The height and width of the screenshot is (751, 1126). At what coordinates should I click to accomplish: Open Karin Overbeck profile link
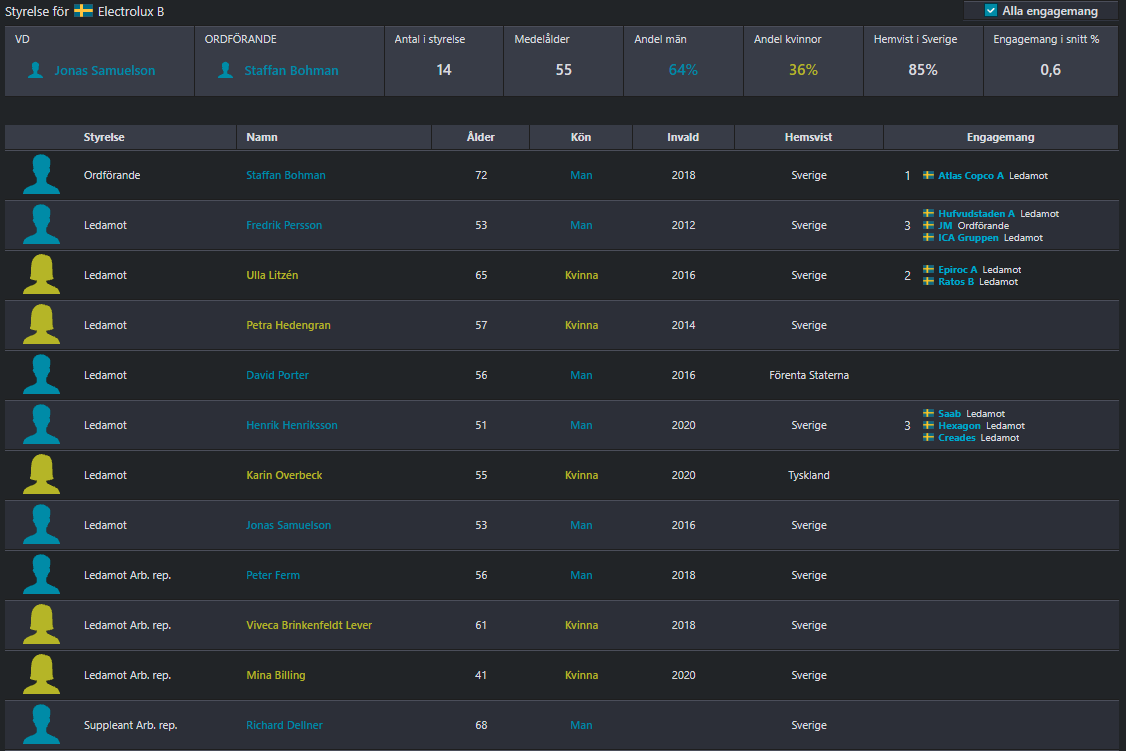pyautogui.click(x=284, y=475)
